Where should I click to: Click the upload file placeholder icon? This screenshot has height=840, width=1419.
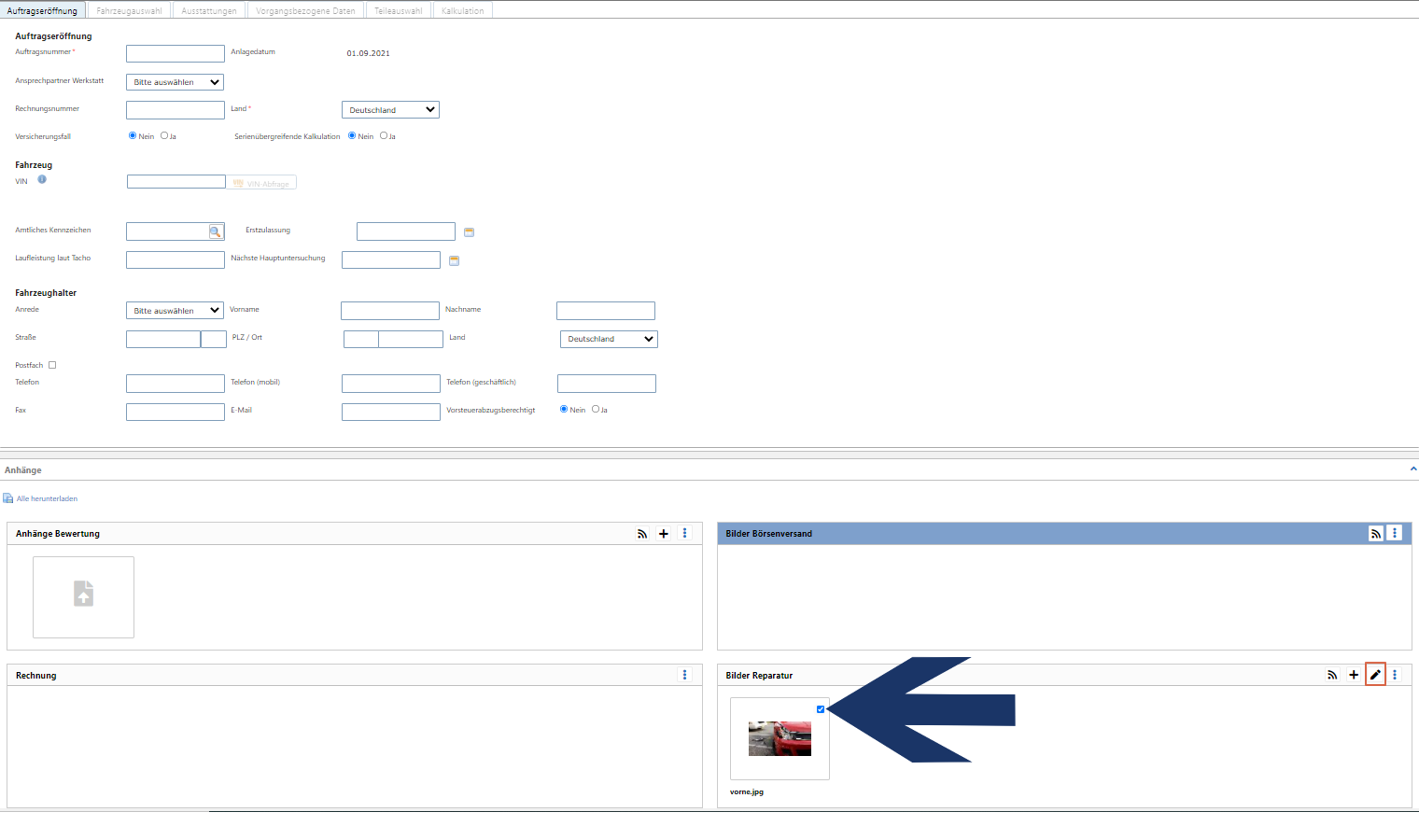[x=83, y=594]
